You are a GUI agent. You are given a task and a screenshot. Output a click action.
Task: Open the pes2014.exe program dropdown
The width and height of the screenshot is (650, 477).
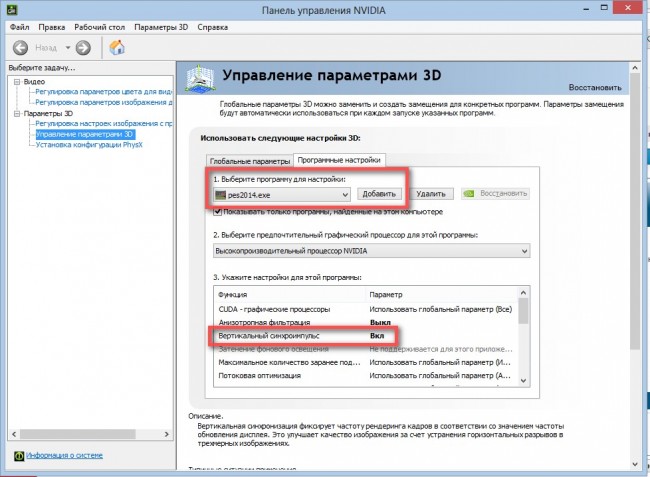point(345,194)
